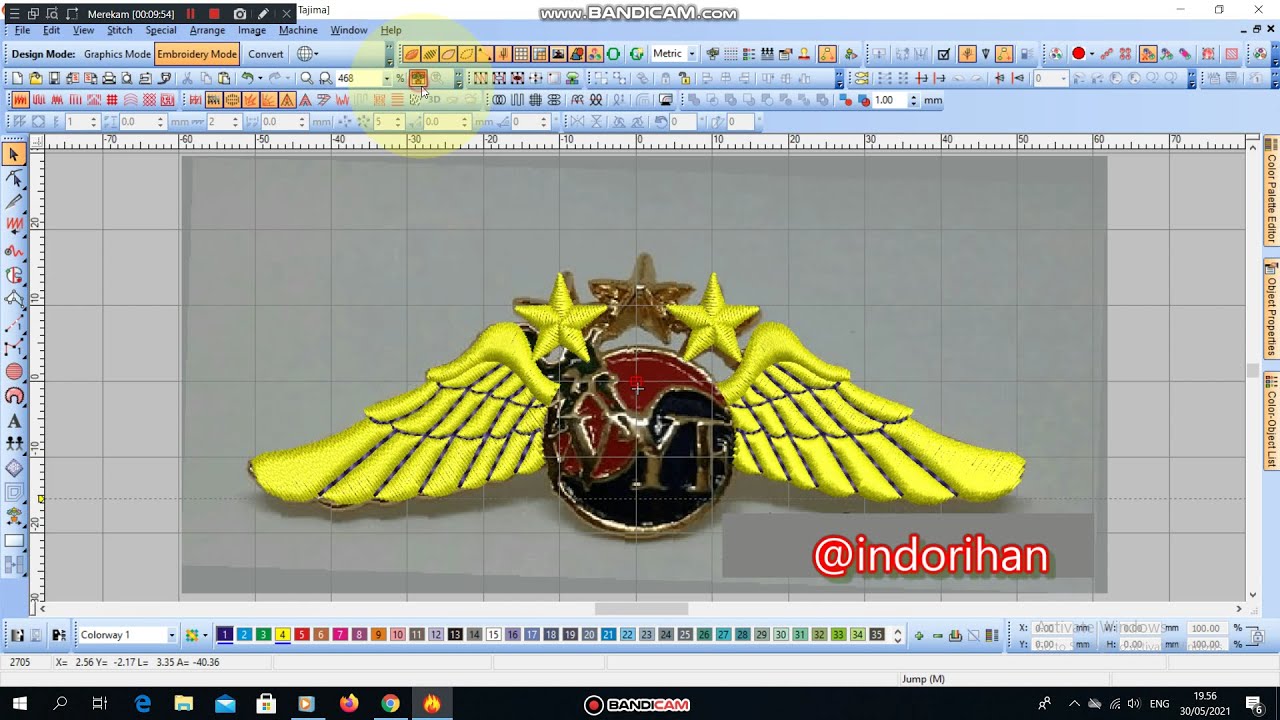Open the Arrange menu

tap(207, 30)
